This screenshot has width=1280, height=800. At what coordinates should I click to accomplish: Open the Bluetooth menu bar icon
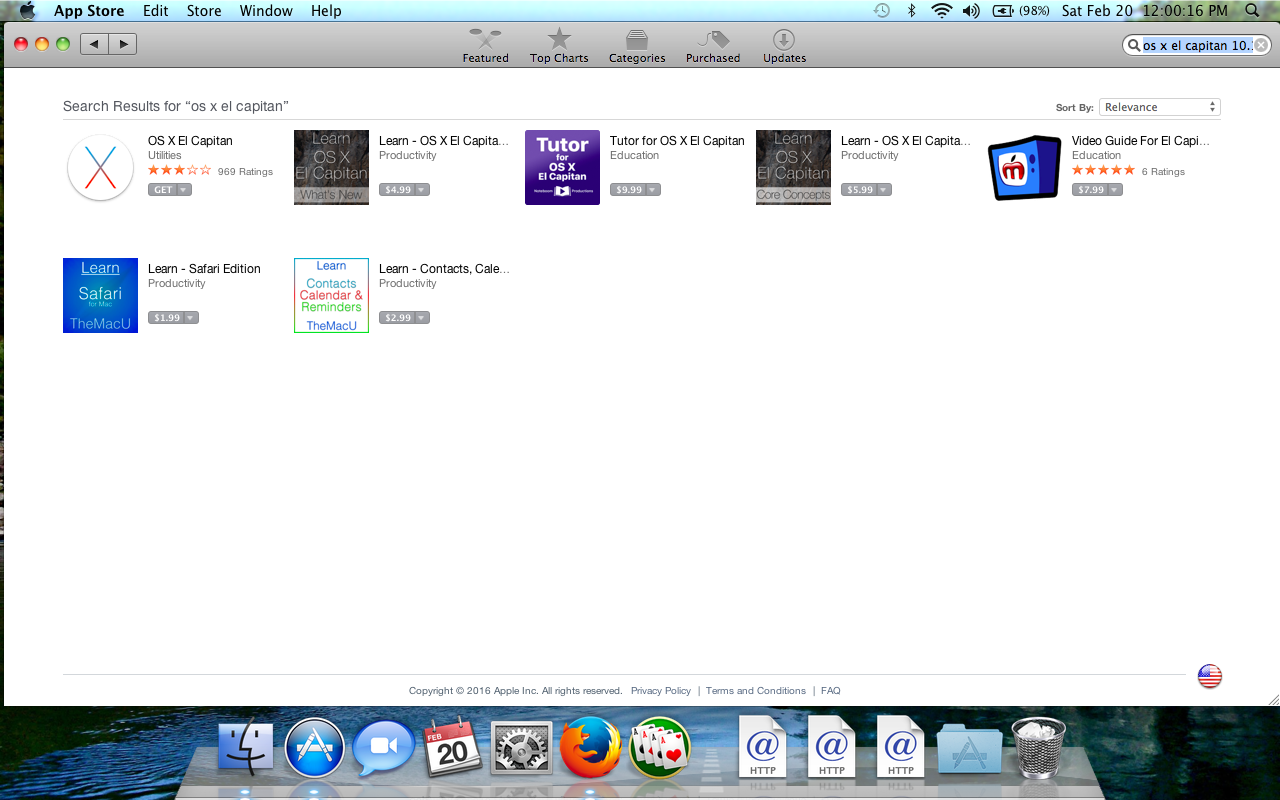pos(911,11)
